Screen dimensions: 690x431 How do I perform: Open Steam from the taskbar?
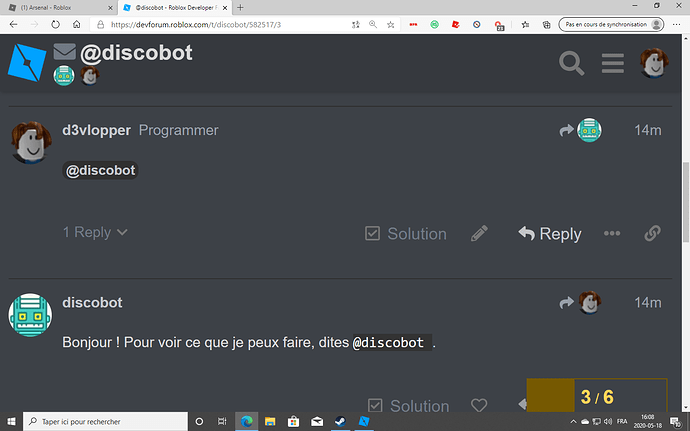(340, 421)
